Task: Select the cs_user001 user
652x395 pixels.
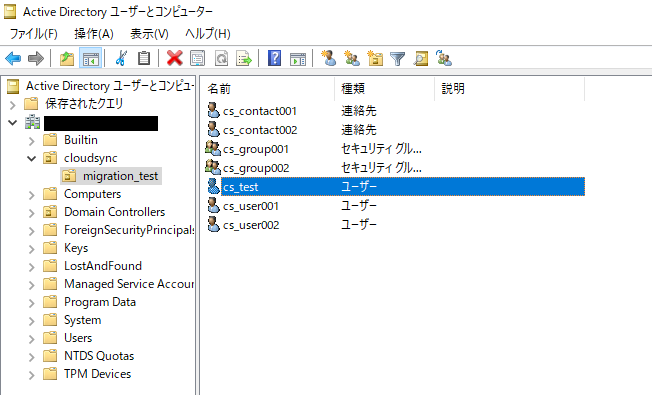Action: (x=251, y=206)
